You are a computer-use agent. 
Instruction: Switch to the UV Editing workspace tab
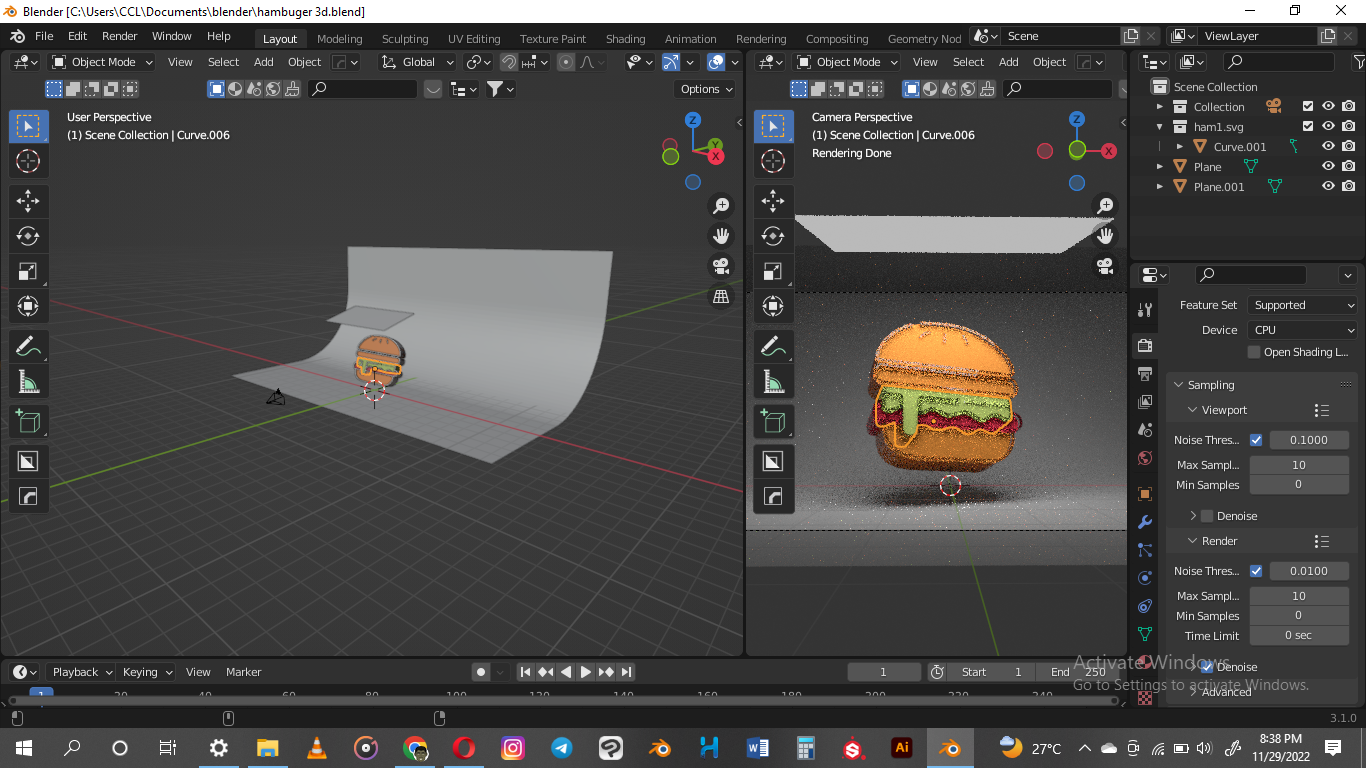[x=474, y=39]
